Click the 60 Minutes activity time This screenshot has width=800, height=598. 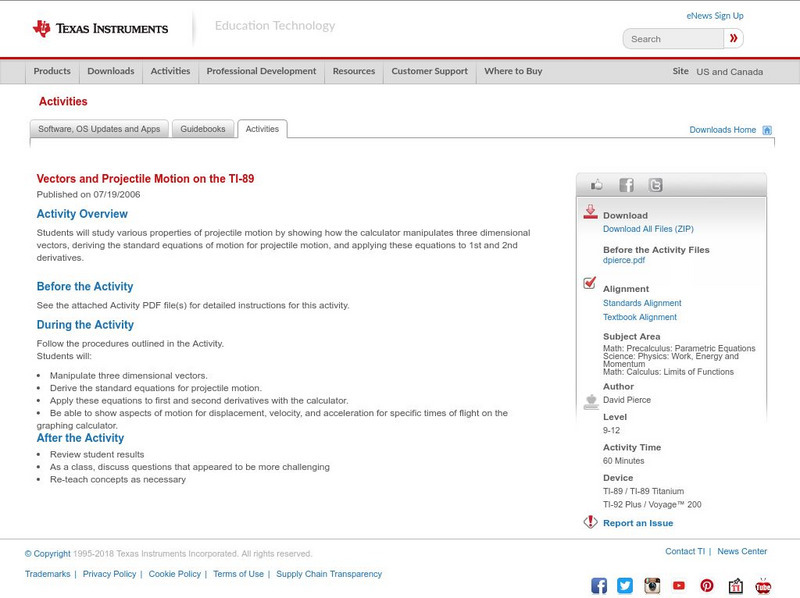pyautogui.click(x=623, y=461)
